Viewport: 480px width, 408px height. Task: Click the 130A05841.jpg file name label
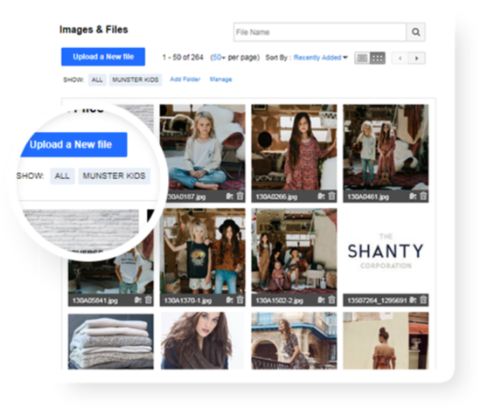pyautogui.click(x=95, y=301)
